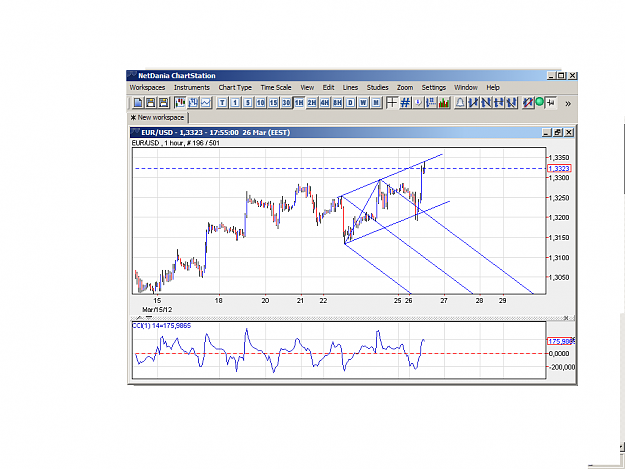625x469 pixels.
Task: Click the save workspace icon
Action: 151,103
